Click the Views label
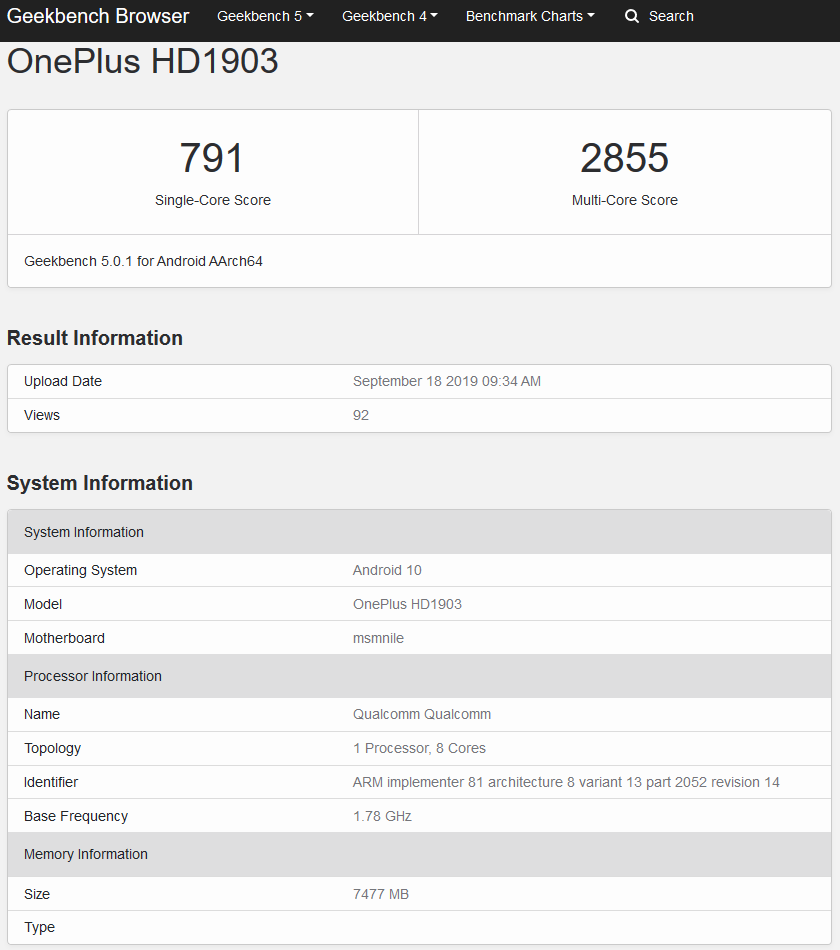The image size is (840, 950). click(x=42, y=415)
